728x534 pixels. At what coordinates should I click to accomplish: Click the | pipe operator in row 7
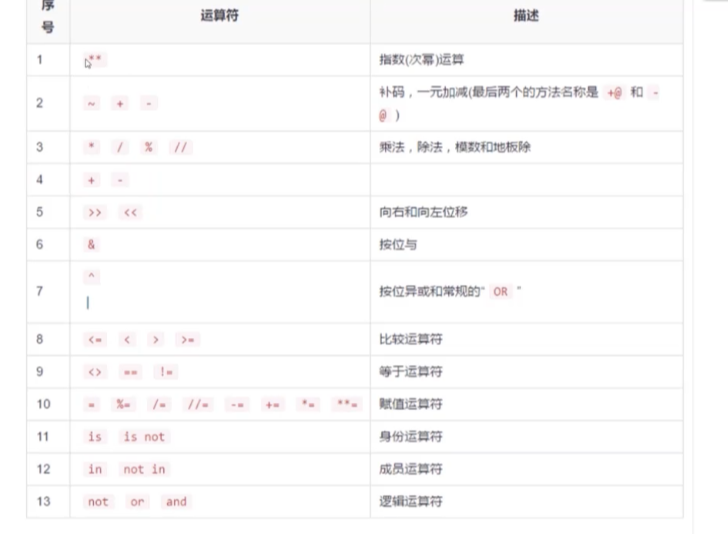(88, 303)
